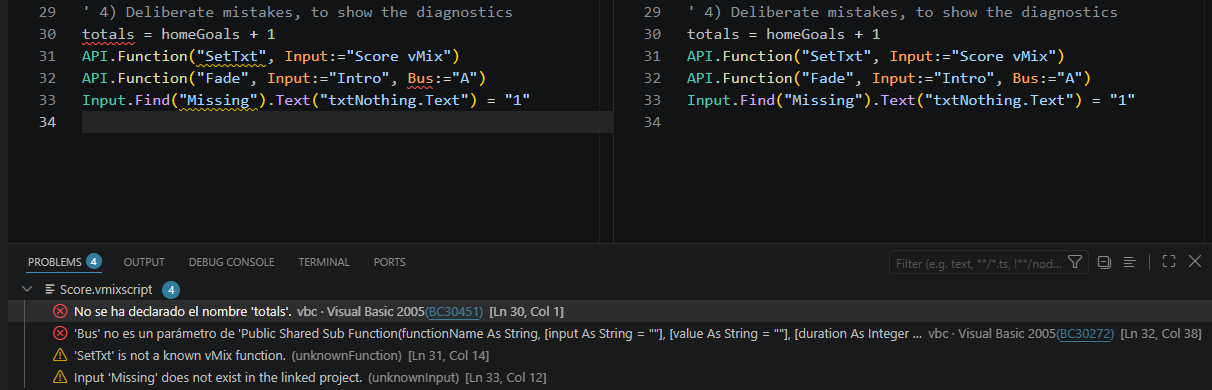1212x390 pixels.
Task: Click the file icon beside Score.vmixscript
Action: (x=50, y=290)
